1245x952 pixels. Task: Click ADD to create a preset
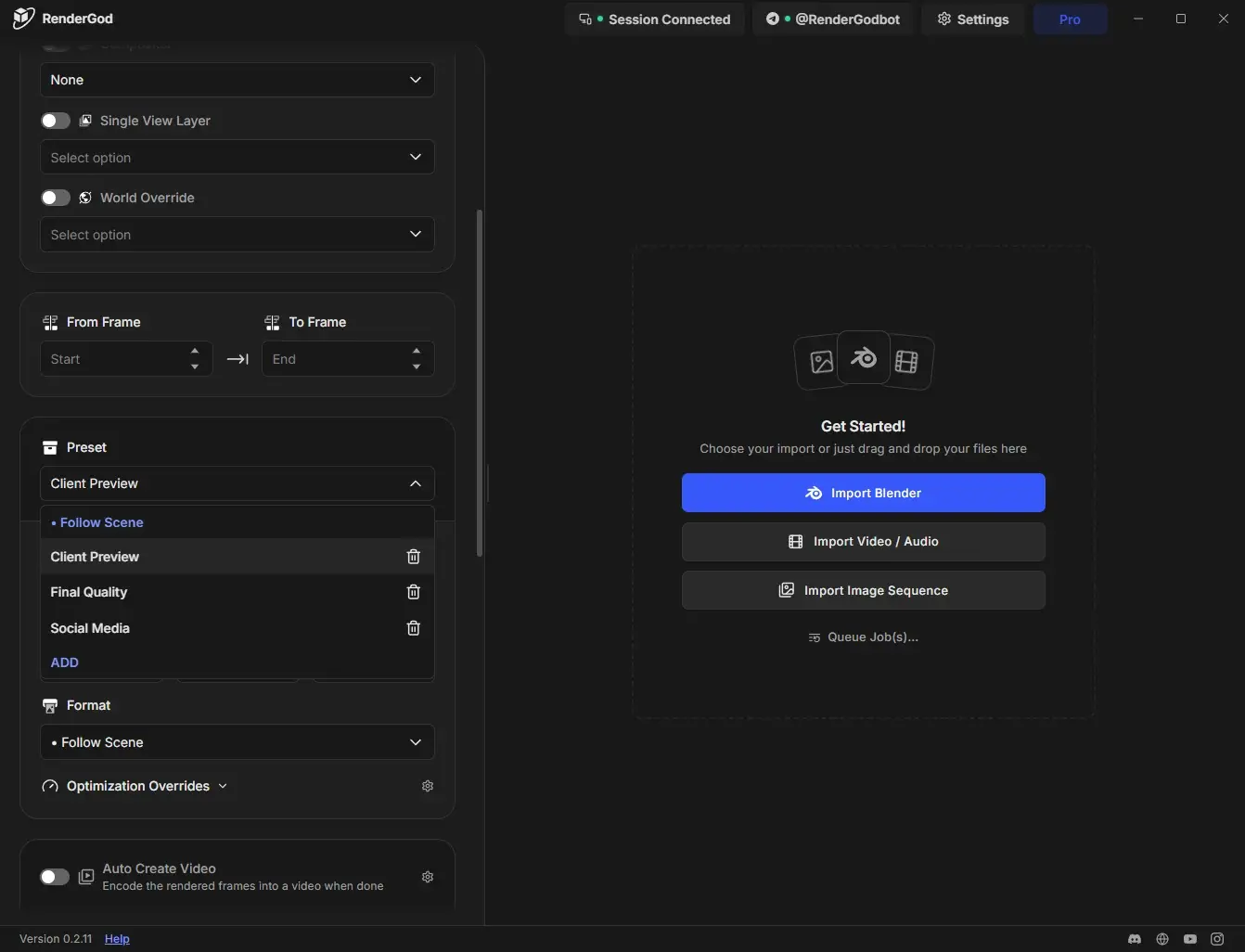(x=65, y=663)
